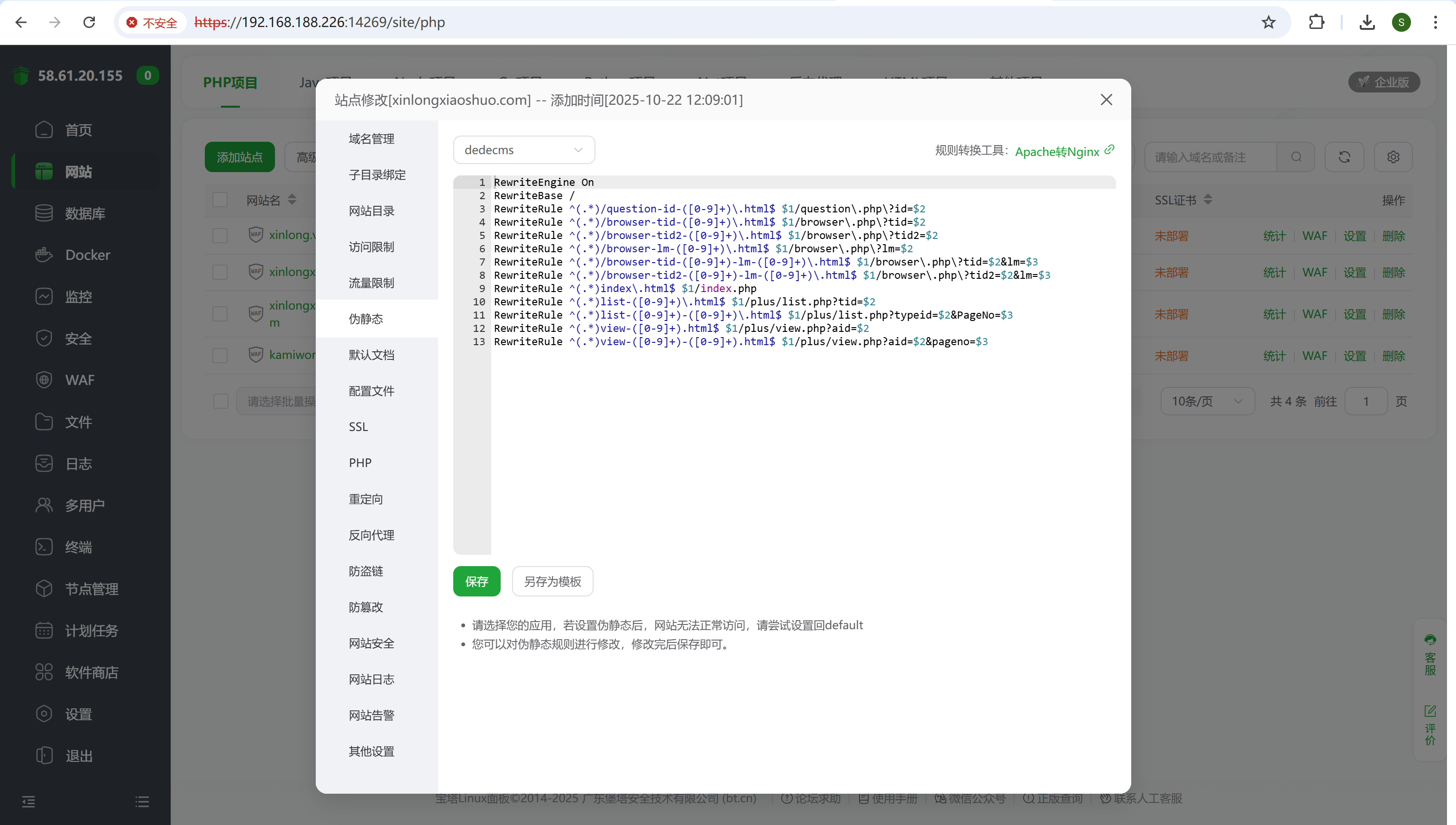
Task: Click the 另存为模板 button
Action: (x=552, y=581)
